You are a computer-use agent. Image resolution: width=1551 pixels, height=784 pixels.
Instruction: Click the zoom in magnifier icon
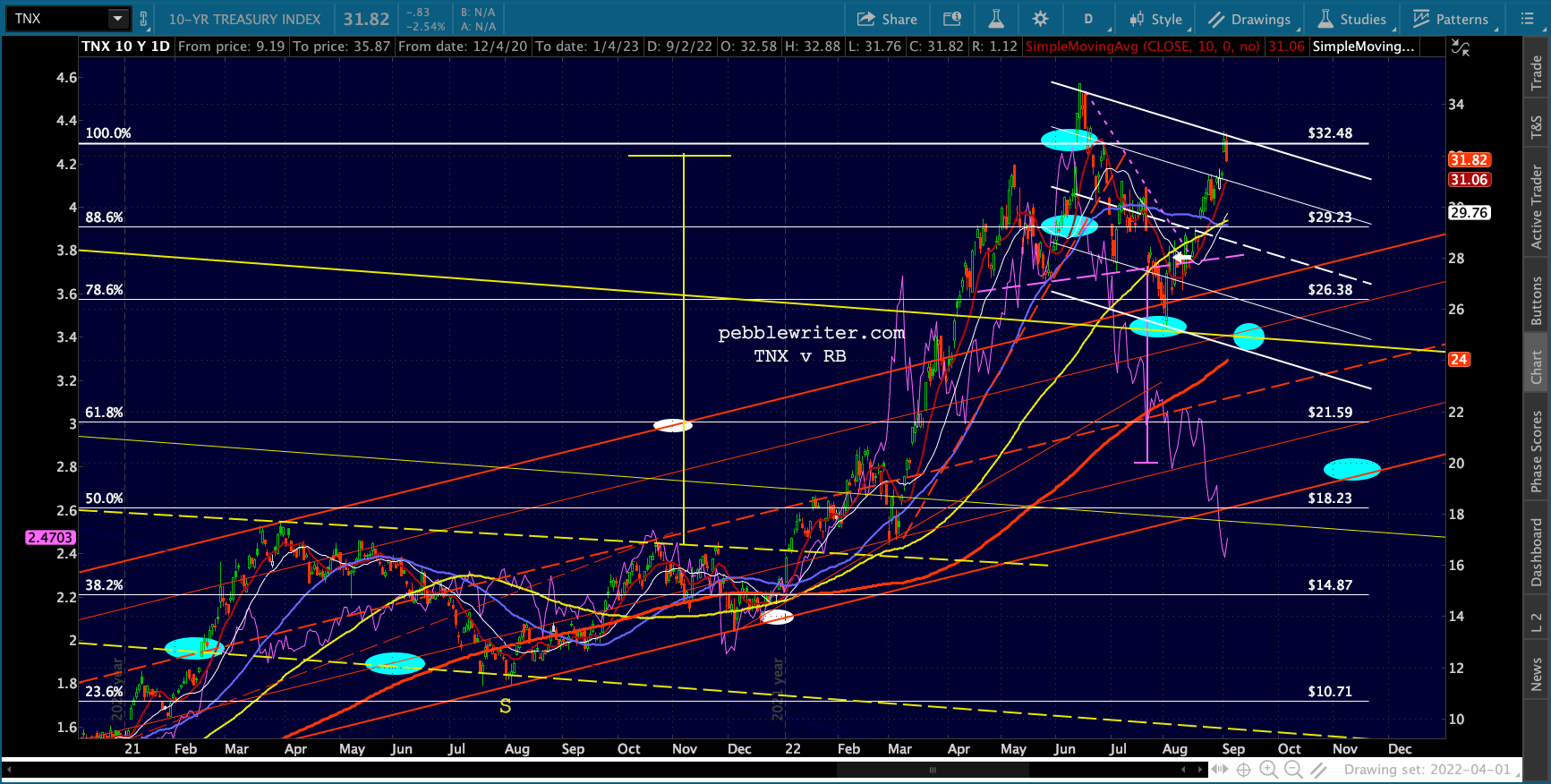point(1268,770)
